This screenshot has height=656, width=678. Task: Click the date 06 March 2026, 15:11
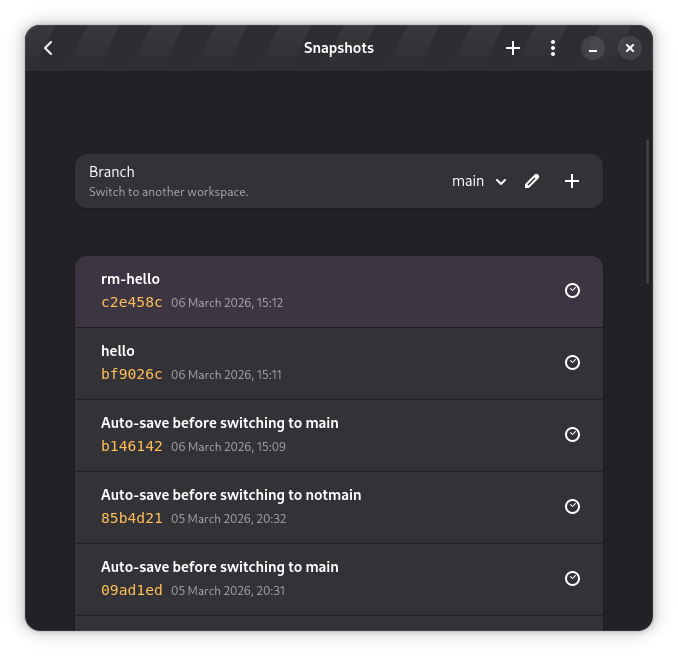click(226, 375)
